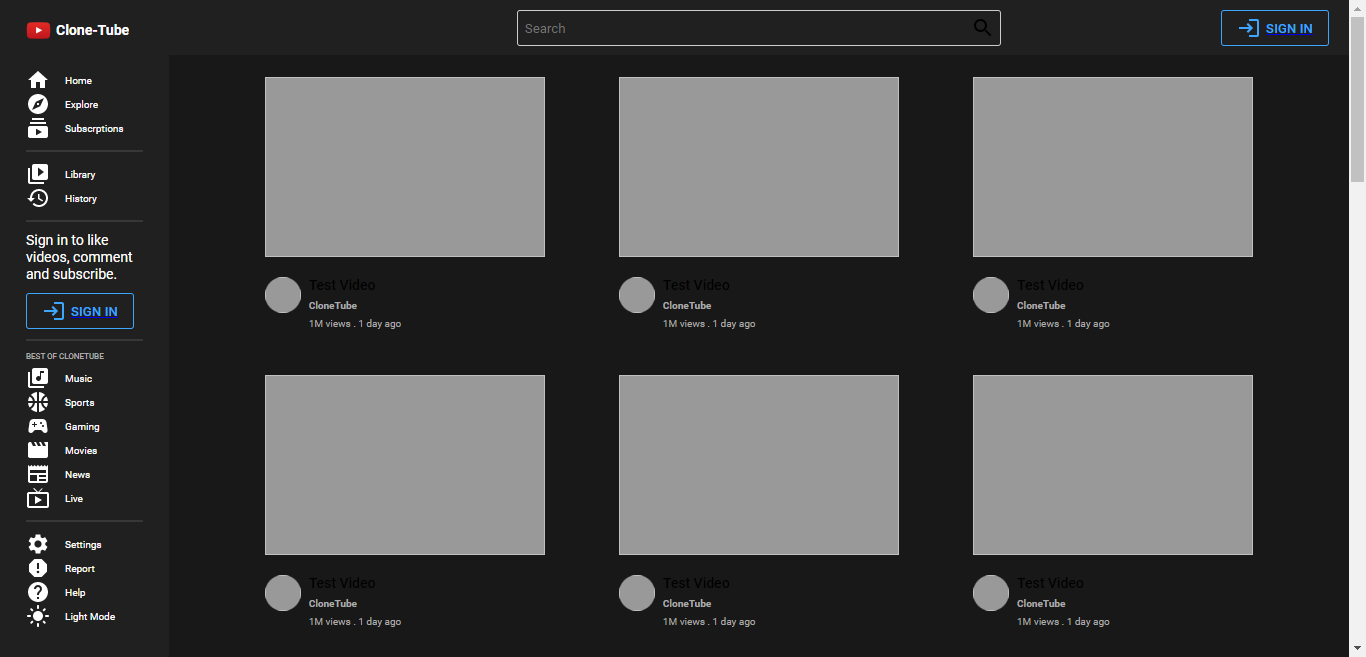Click the scrollbar up arrow
This screenshot has width=1366, height=657.
pyautogui.click(x=1357, y=8)
